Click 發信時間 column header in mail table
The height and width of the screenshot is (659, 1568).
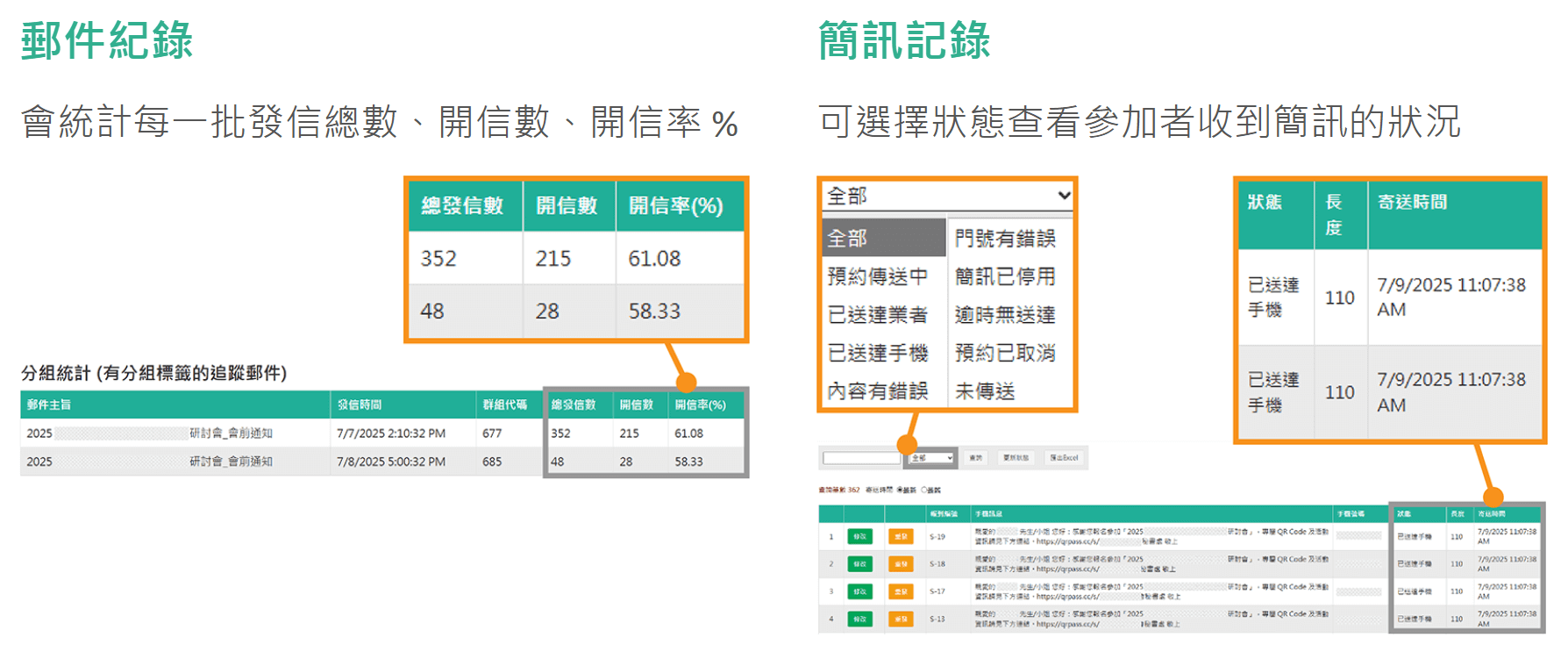click(x=360, y=405)
